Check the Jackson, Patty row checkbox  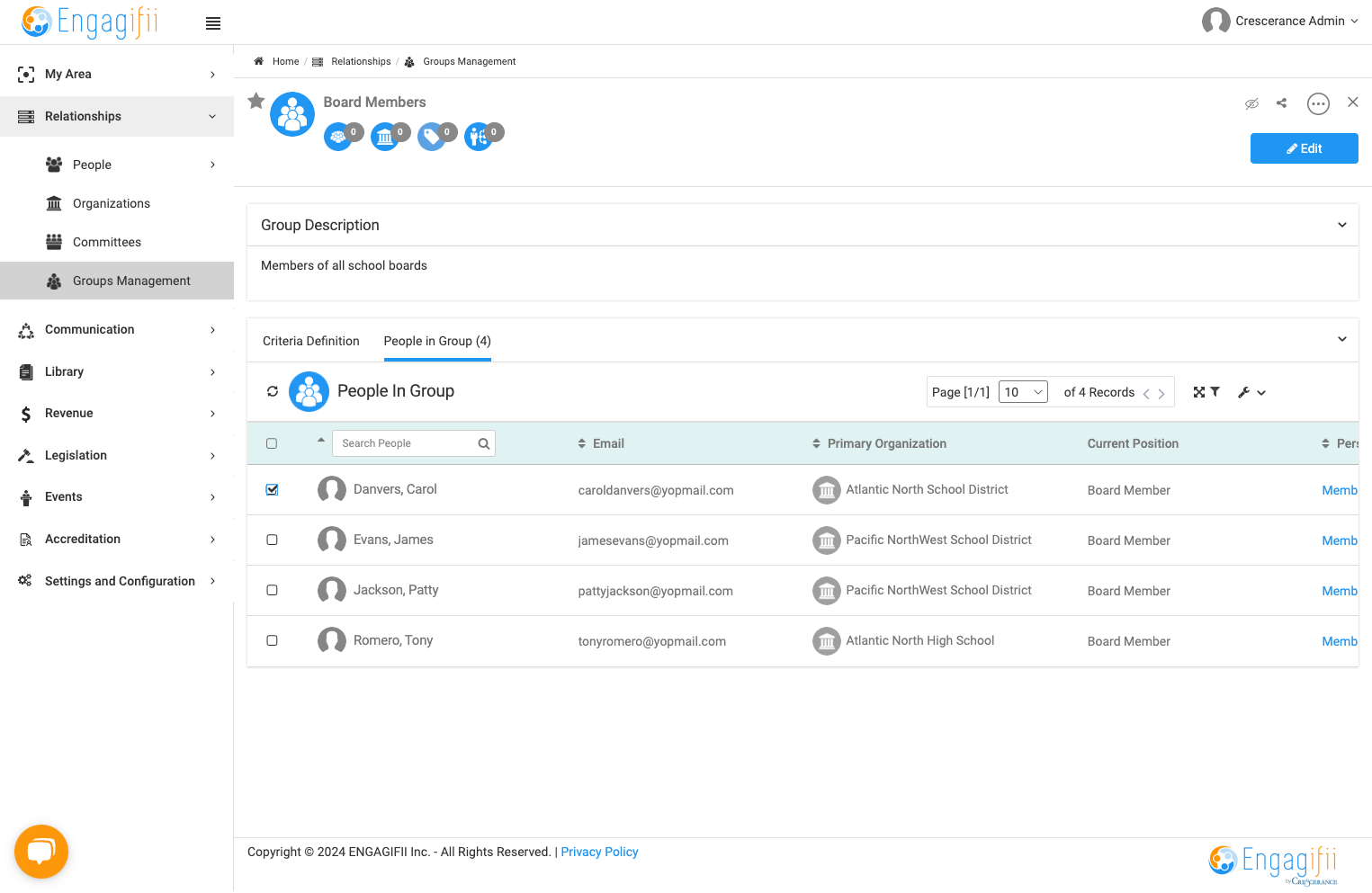click(272, 590)
